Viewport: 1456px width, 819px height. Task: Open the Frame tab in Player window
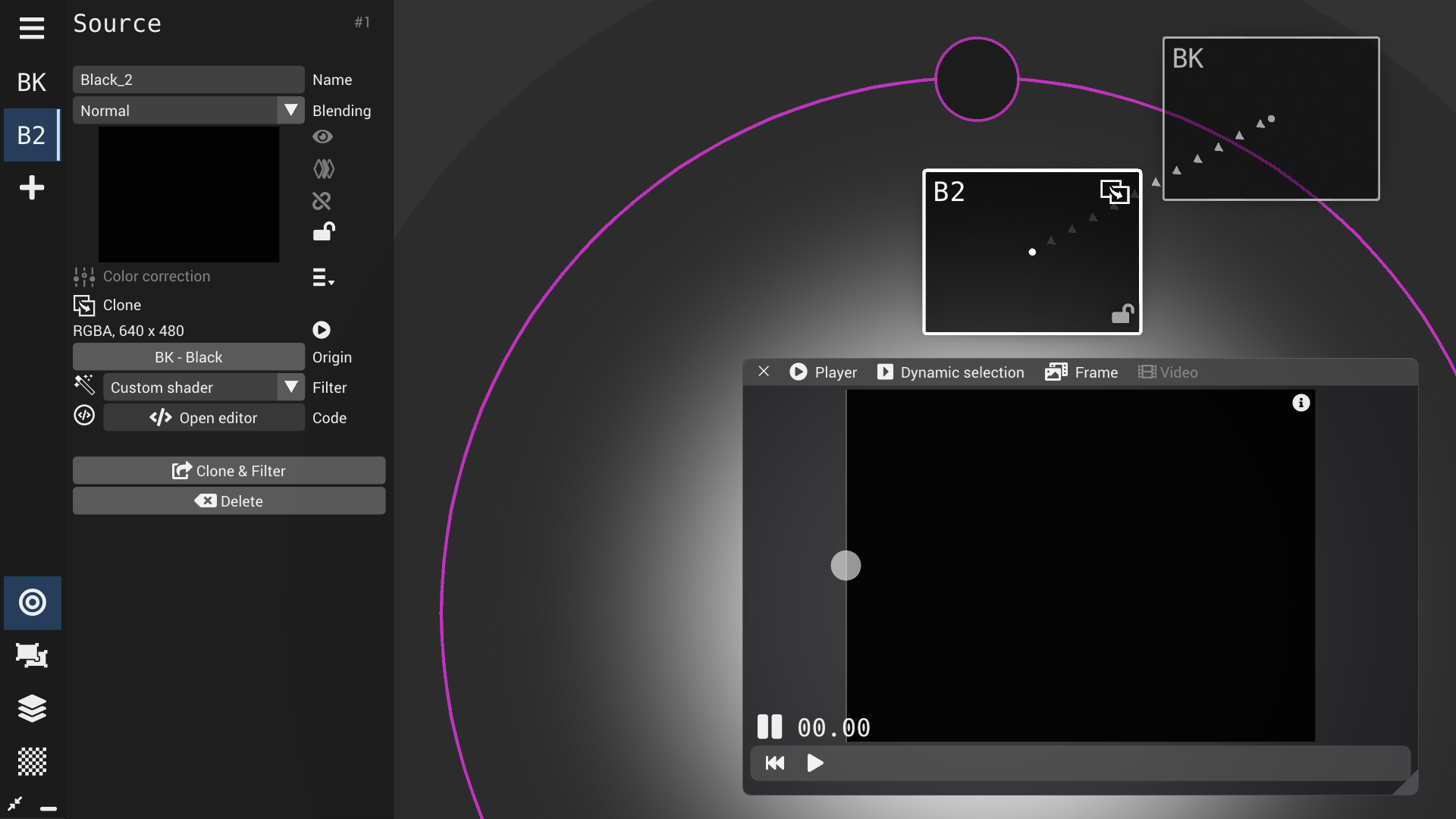1082,372
